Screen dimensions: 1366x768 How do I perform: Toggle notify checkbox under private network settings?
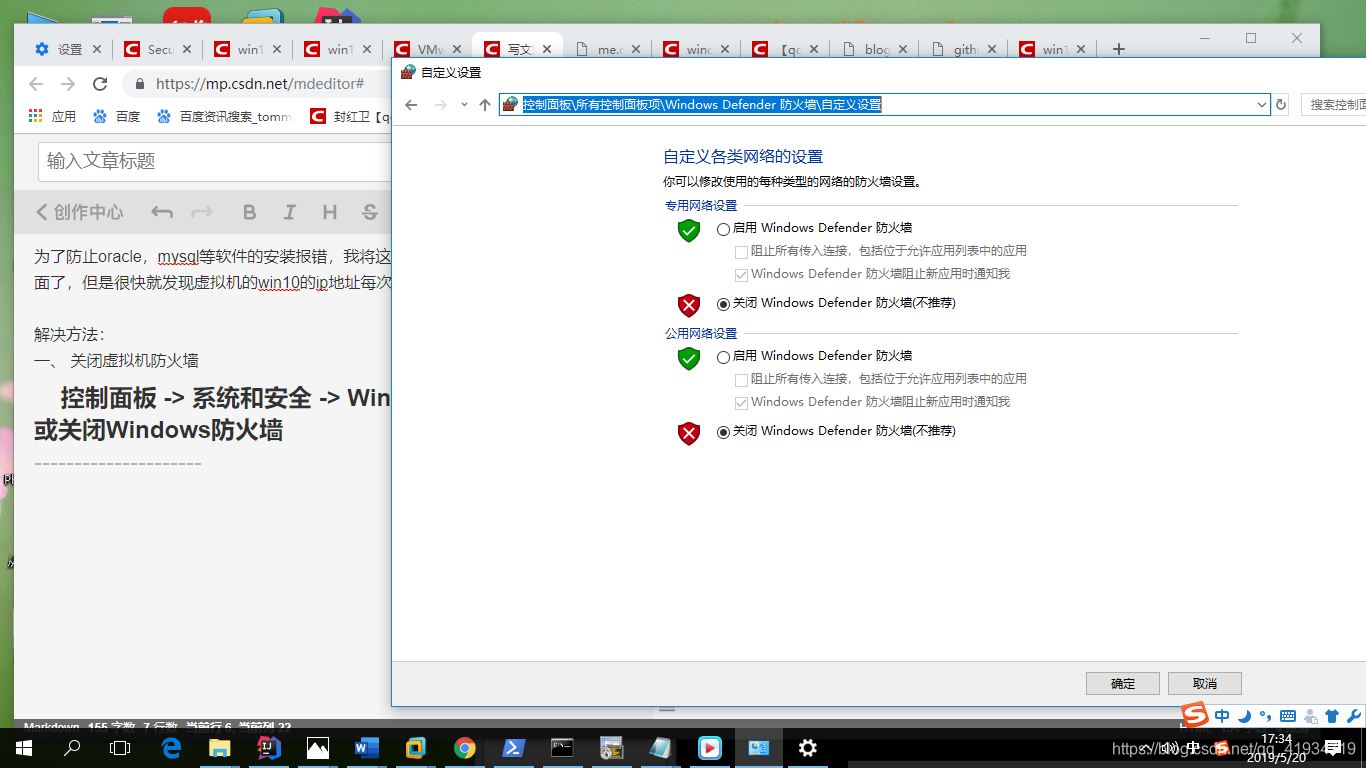pyautogui.click(x=741, y=275)
